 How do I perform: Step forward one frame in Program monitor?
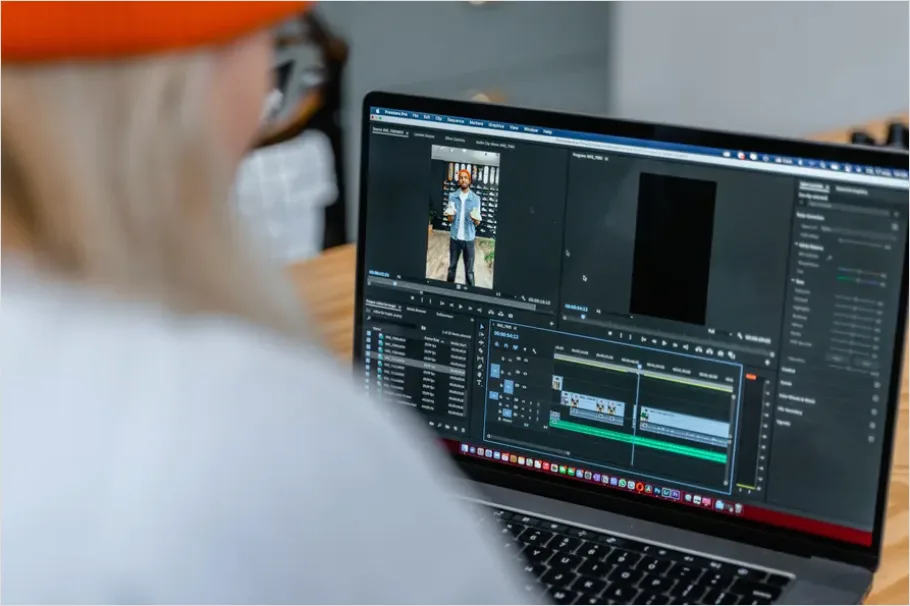coord(674,345)
